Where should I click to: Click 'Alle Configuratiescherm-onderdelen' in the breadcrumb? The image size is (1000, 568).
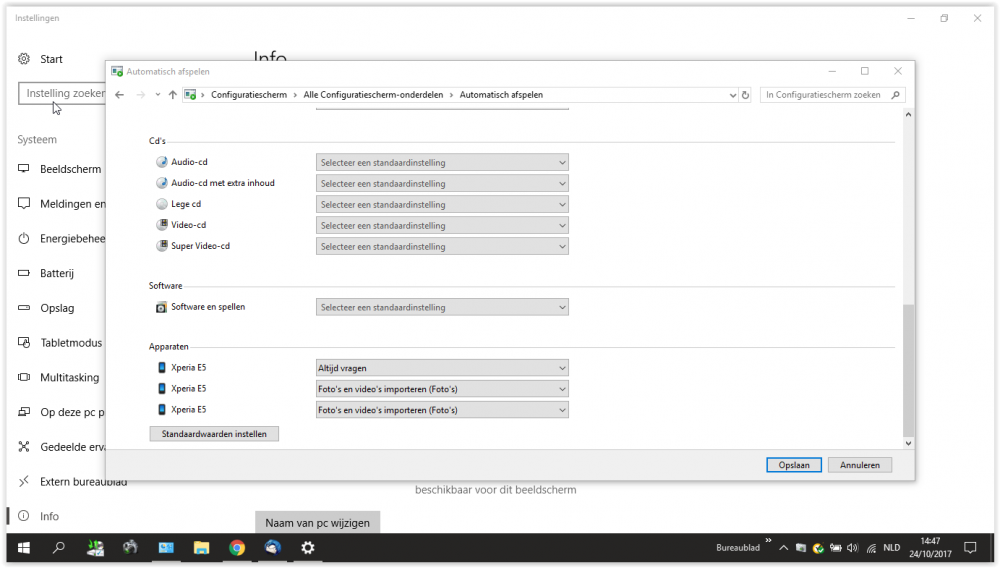(373, 95)
